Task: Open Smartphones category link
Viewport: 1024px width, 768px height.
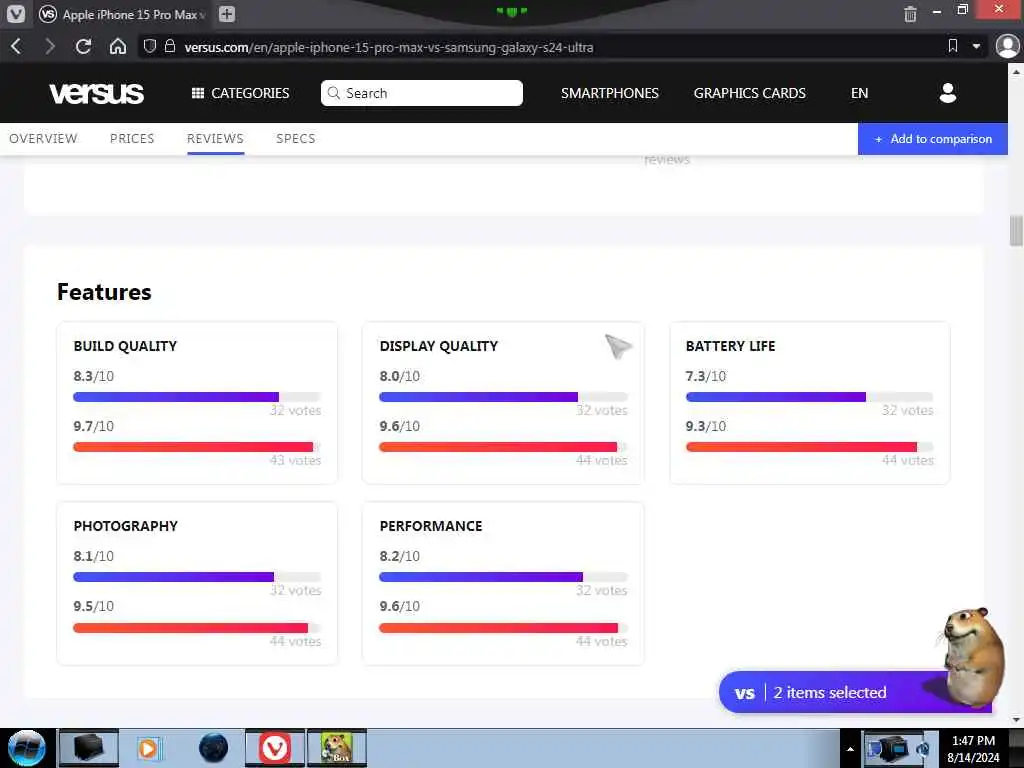Action: [x=609, y=93]
